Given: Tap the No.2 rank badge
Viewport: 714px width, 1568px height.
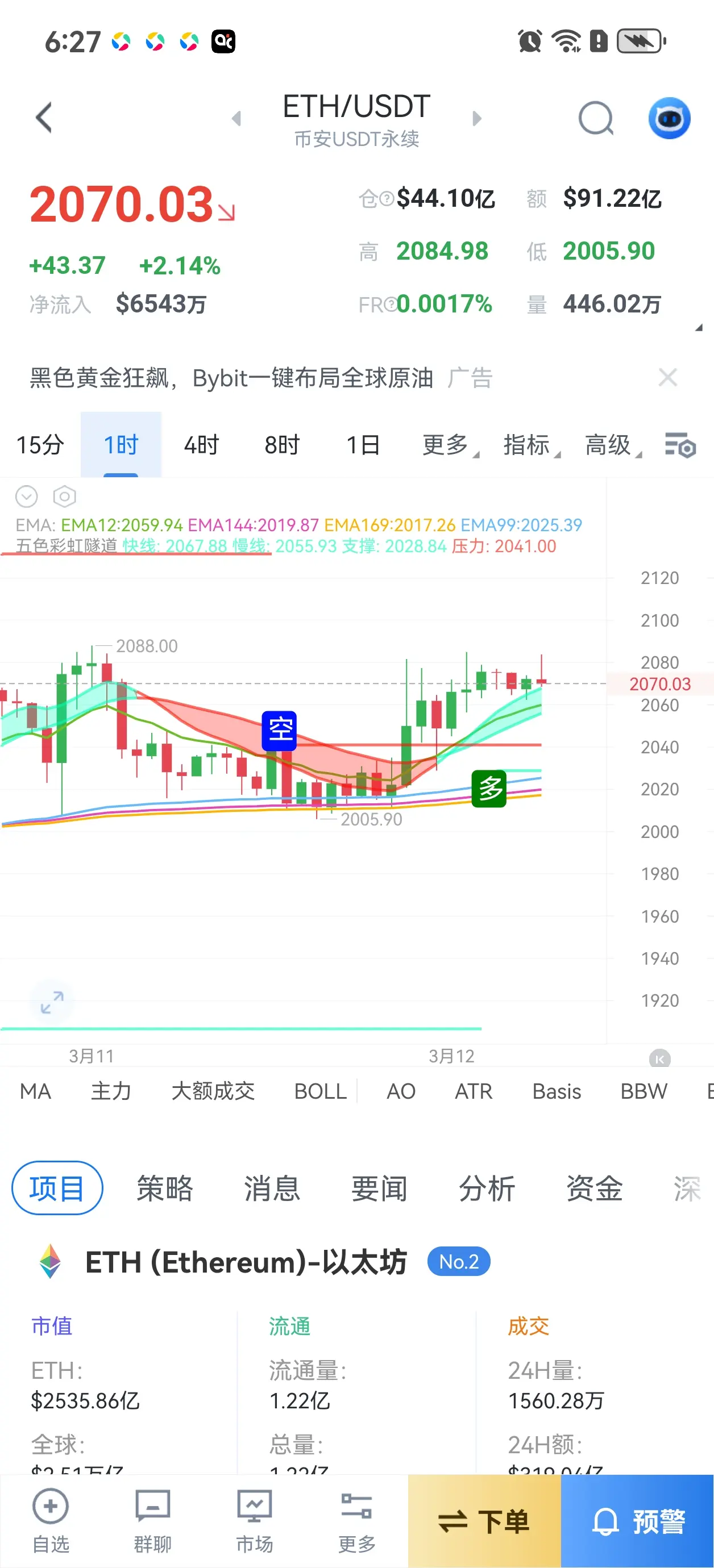Looking at the screenshot, I should pos(459,1261).
